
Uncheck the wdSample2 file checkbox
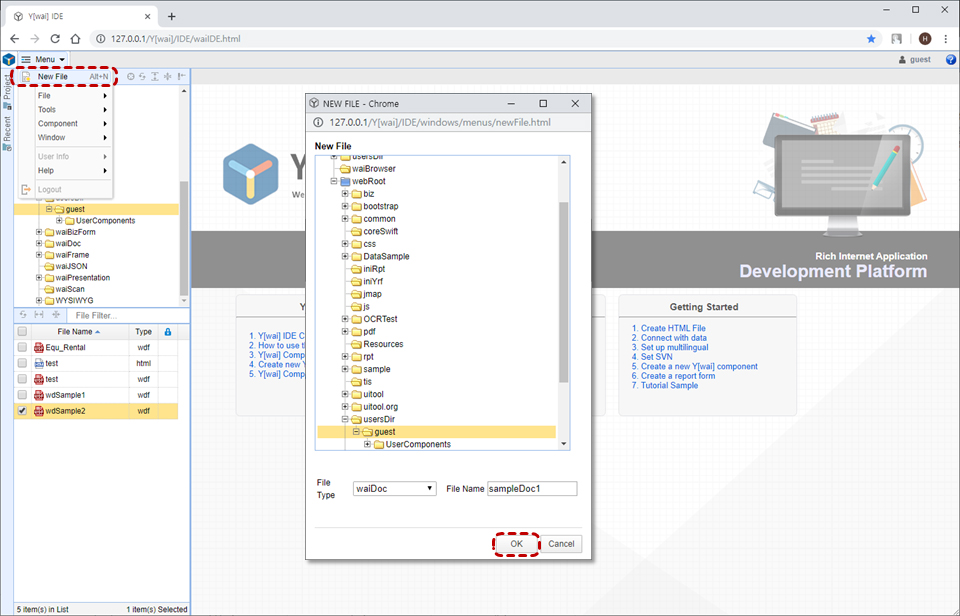(x=22, y=411)
